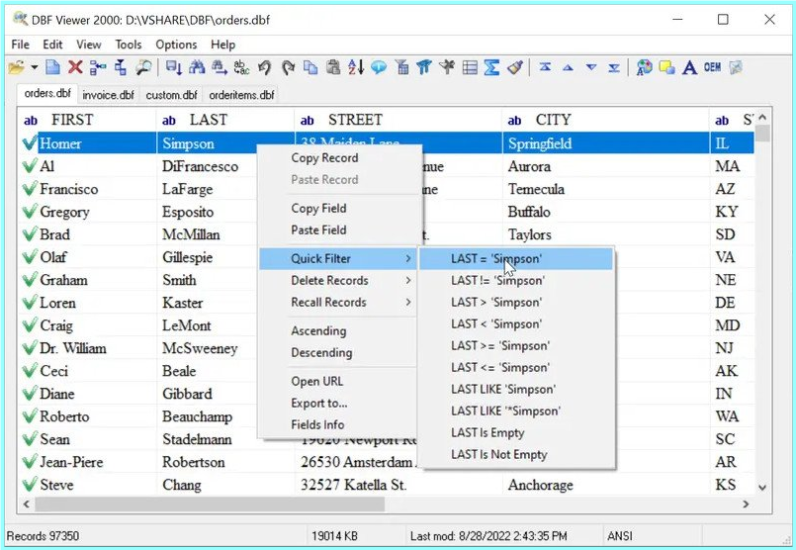This screenshot has width=796, height=550.
Task: Click the A-Z sort icon
Action: pyautogui.click(x=356, y=67)
